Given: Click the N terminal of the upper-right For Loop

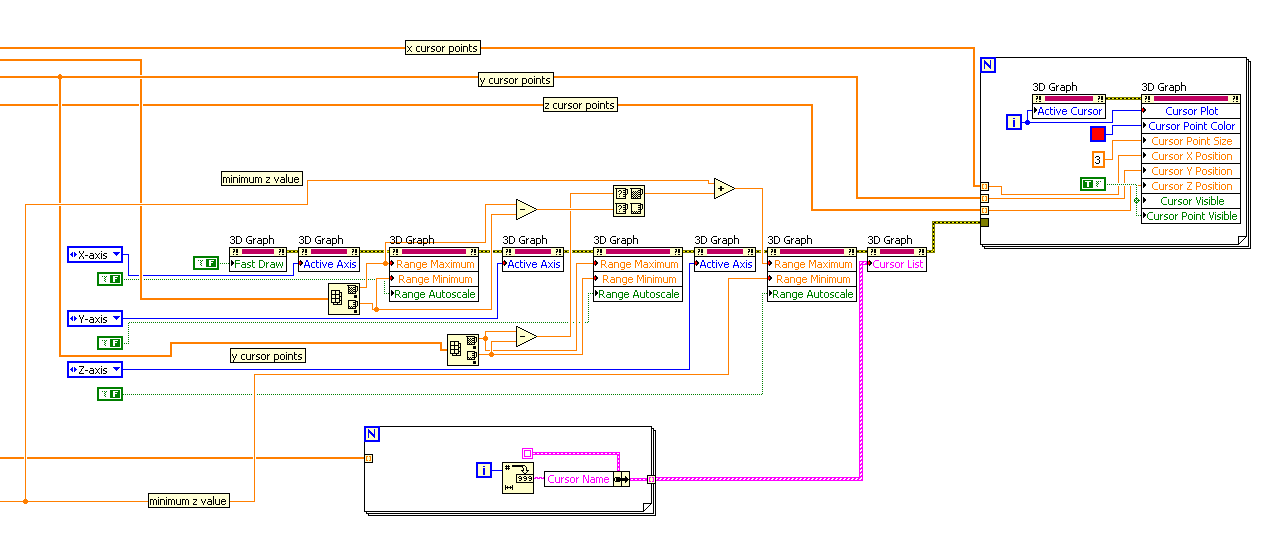Looking at the screenshot, I should 988,66.
